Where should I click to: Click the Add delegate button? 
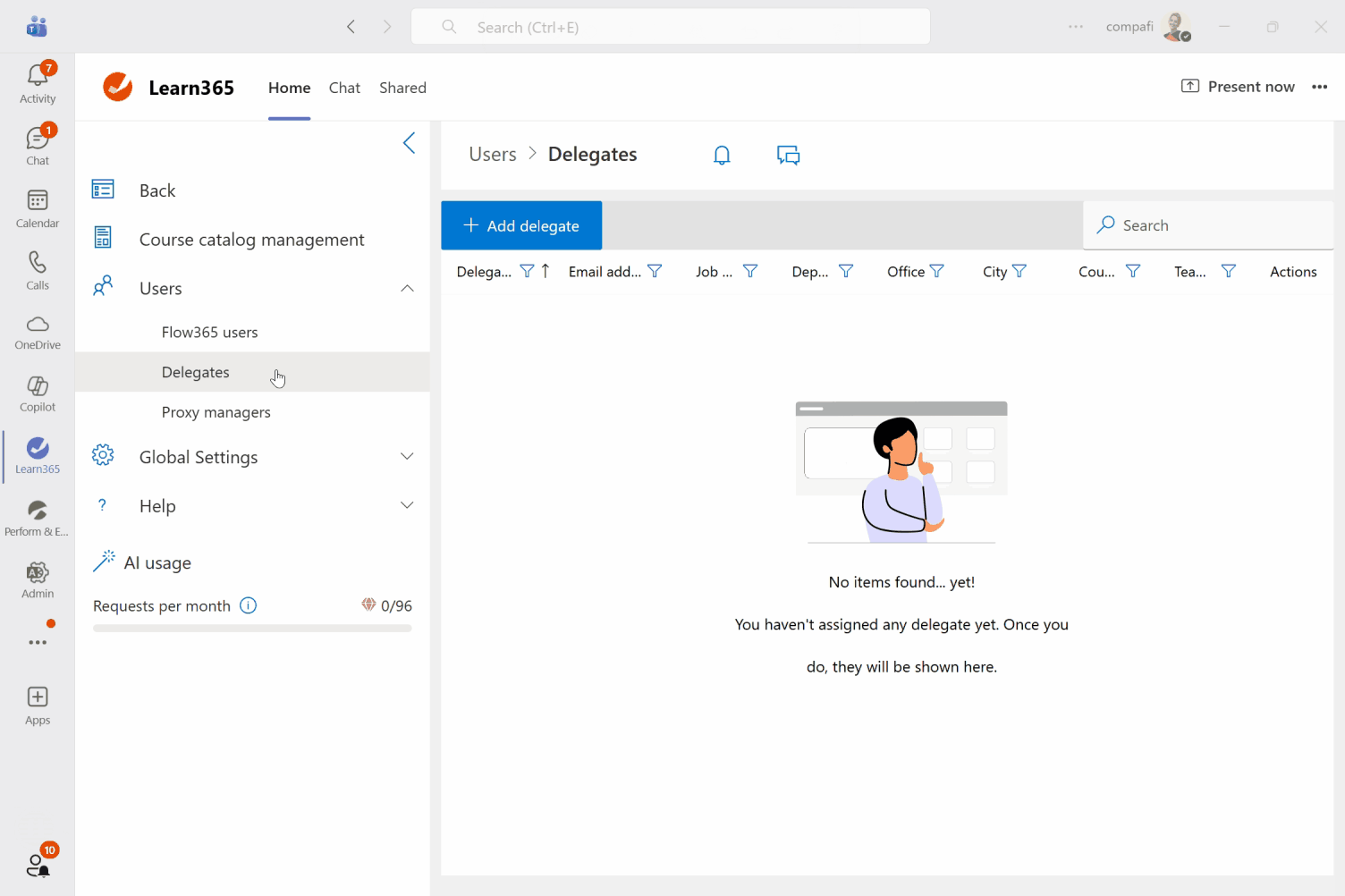pos(521,226)
